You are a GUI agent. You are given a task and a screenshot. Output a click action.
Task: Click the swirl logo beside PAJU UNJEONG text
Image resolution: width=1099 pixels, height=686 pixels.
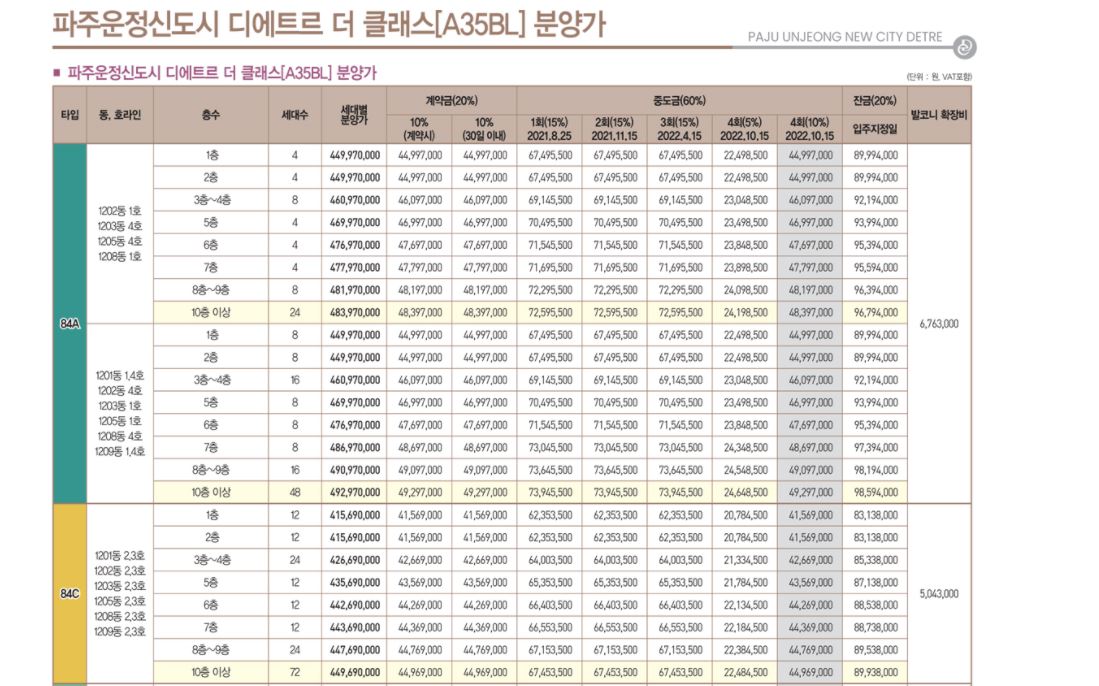[964, 47]
